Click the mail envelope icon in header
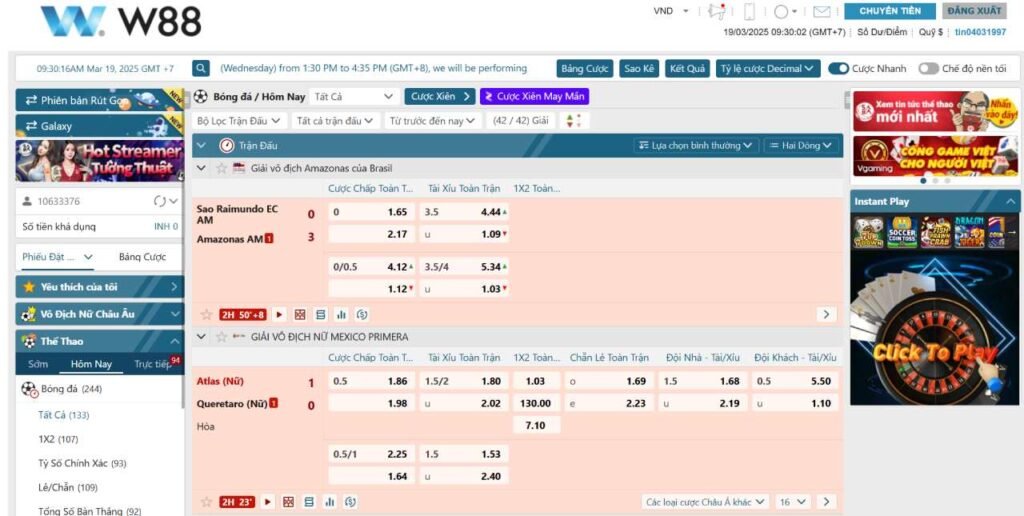1024x516 pixels. (x=821, y=12)
